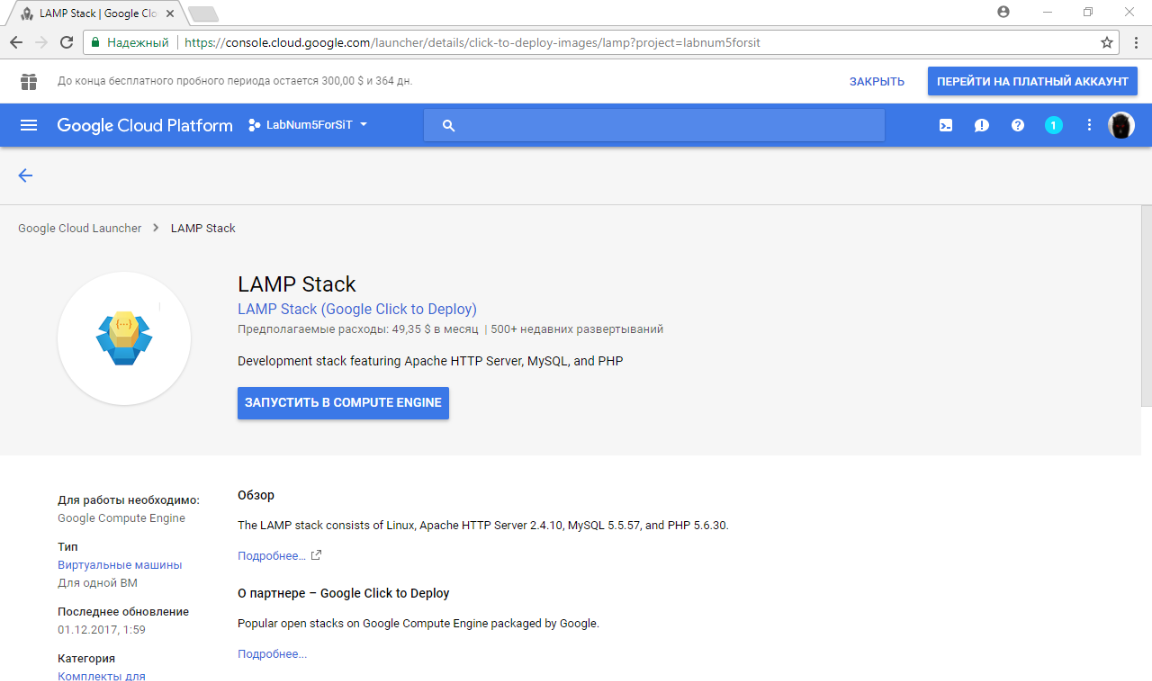Bookmark this page with the star icon
The width and height of the screenshot is (1152, 681).
click(x=1106, y=43)
